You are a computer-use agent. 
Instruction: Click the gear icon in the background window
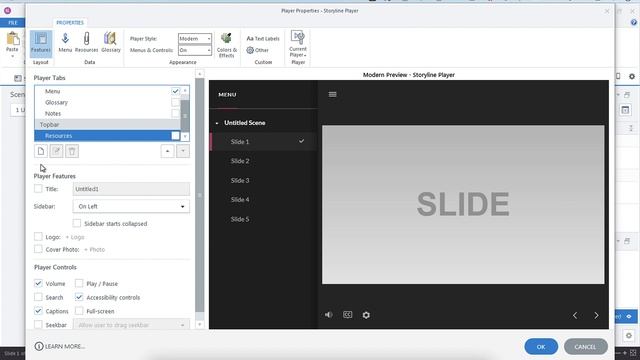[632, 76]
